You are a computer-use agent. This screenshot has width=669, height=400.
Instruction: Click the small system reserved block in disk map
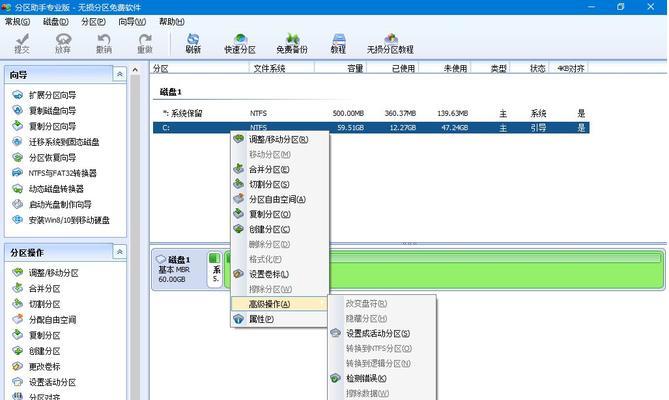click(x=215, y=270)
